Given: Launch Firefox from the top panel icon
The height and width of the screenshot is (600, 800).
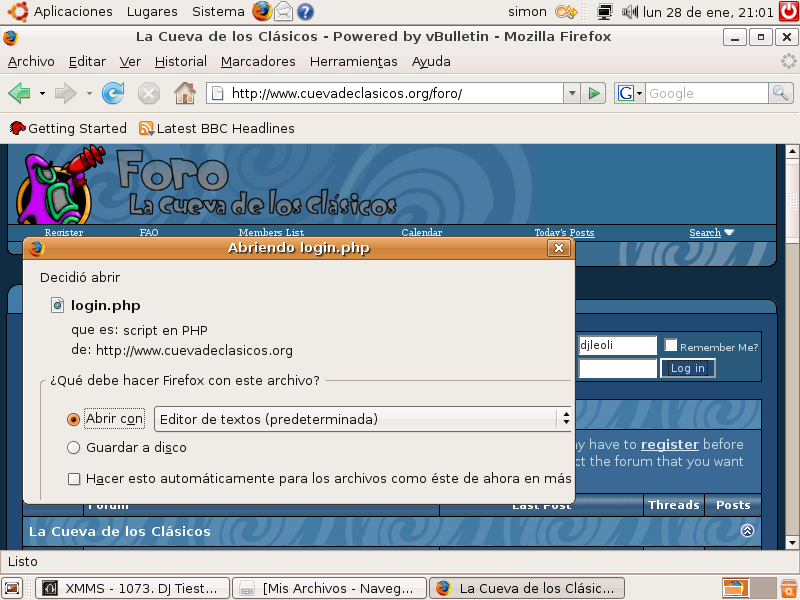Looking at the screenshot, I should [262, 11].
